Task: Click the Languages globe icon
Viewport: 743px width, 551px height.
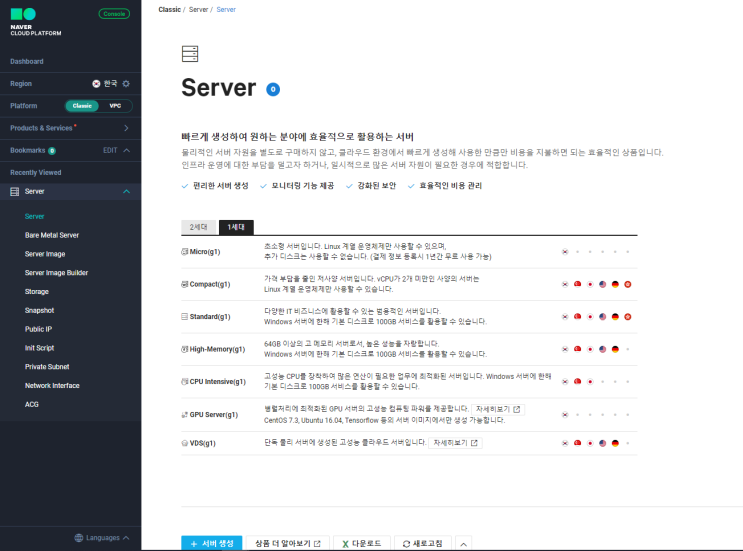Action: click(x=79, y=538)
